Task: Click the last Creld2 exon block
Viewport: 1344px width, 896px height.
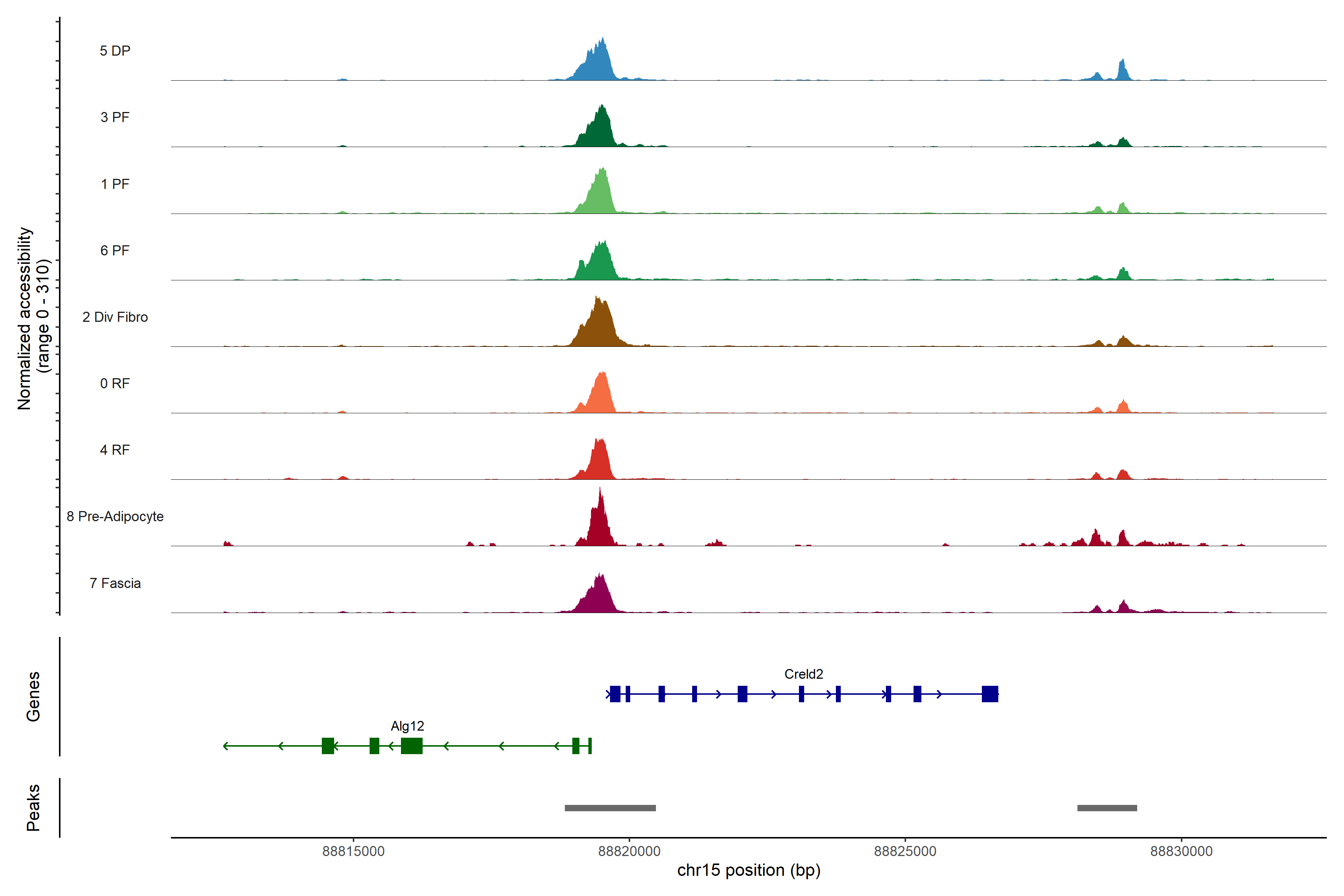Action: [x=990, y=694]
